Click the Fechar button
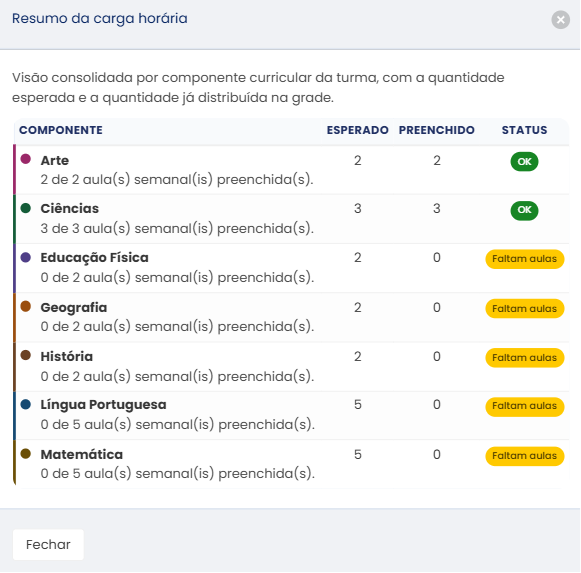This screenshot has width=581, height=573. [48, 544]
